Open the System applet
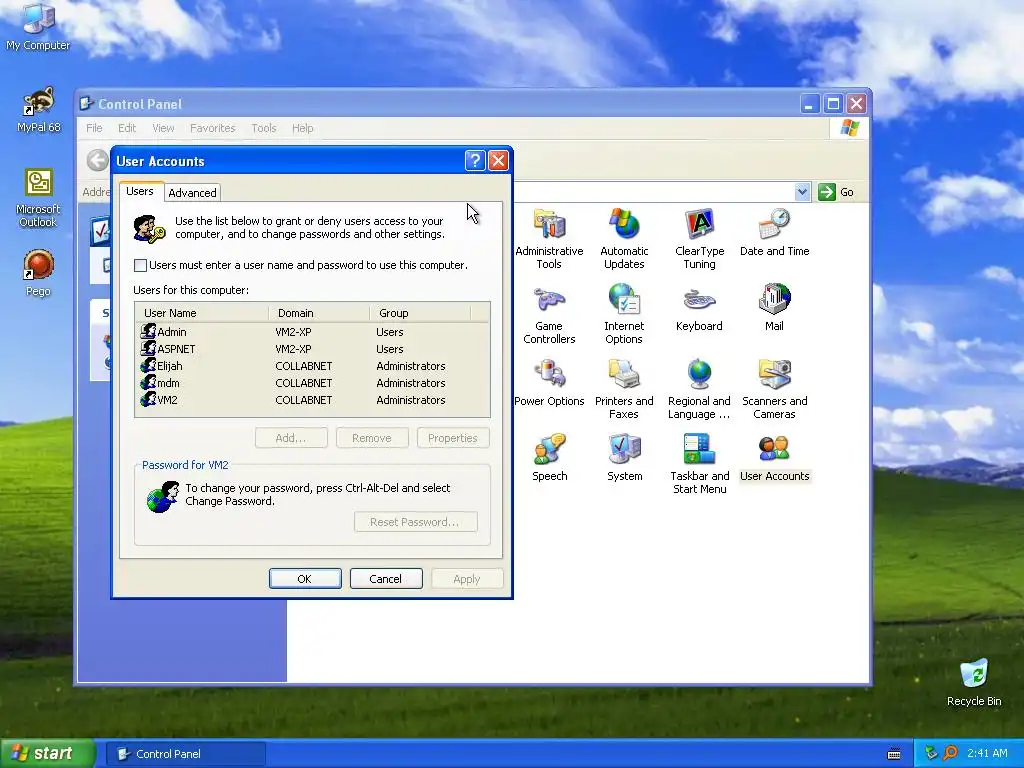1024x768 pixels. click(x=624, y=458)
